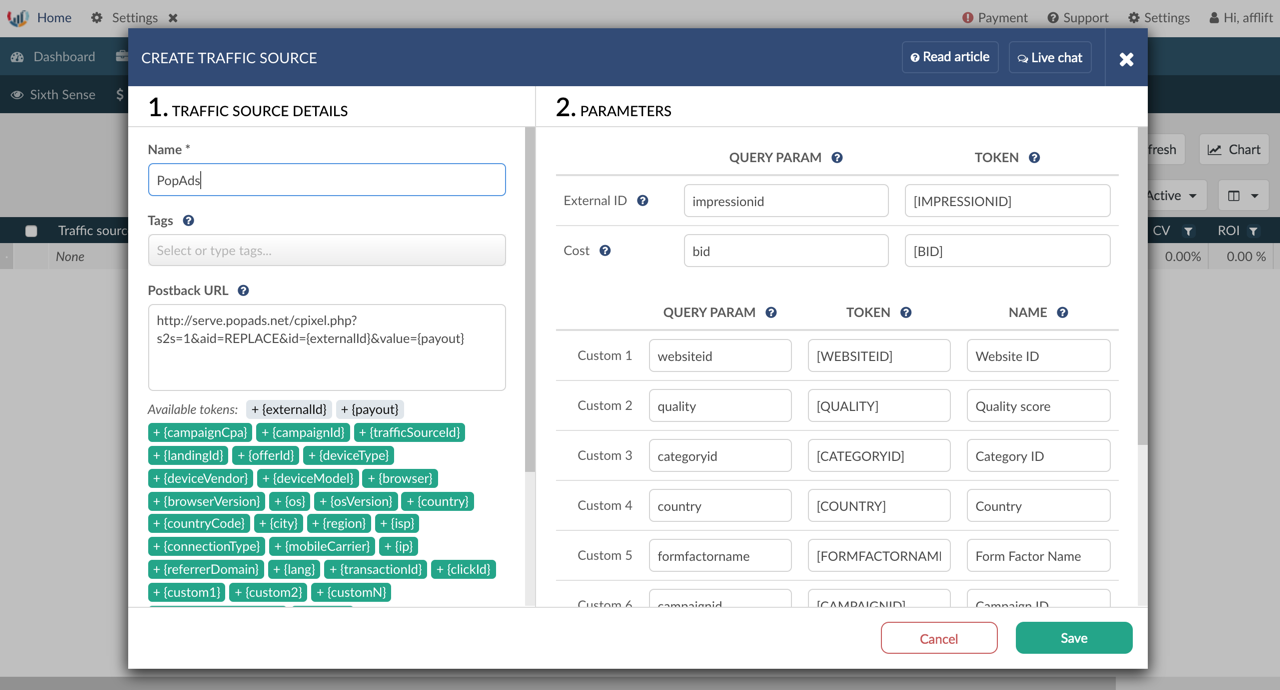Toggle the select-all checkbox in table header

tap(31, 231)
